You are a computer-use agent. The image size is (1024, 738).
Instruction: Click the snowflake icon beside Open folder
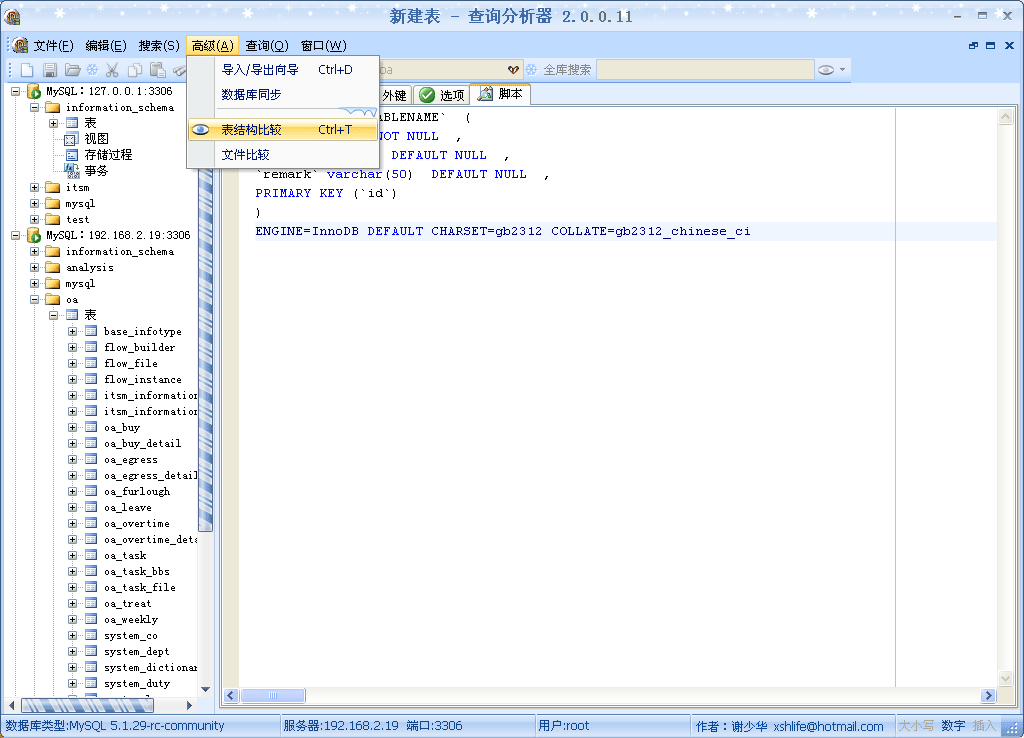(x=92, y=70)
